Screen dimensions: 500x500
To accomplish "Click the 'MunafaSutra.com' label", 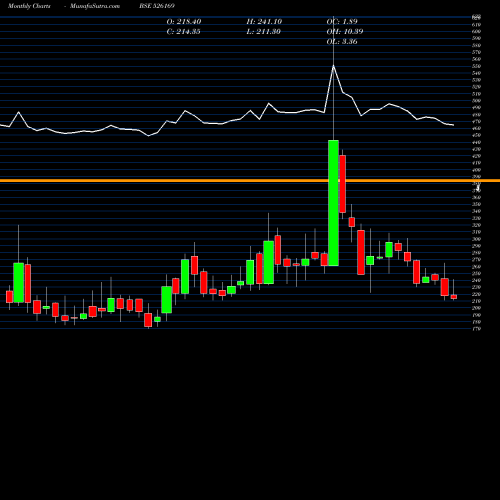I will coord(95,6).
